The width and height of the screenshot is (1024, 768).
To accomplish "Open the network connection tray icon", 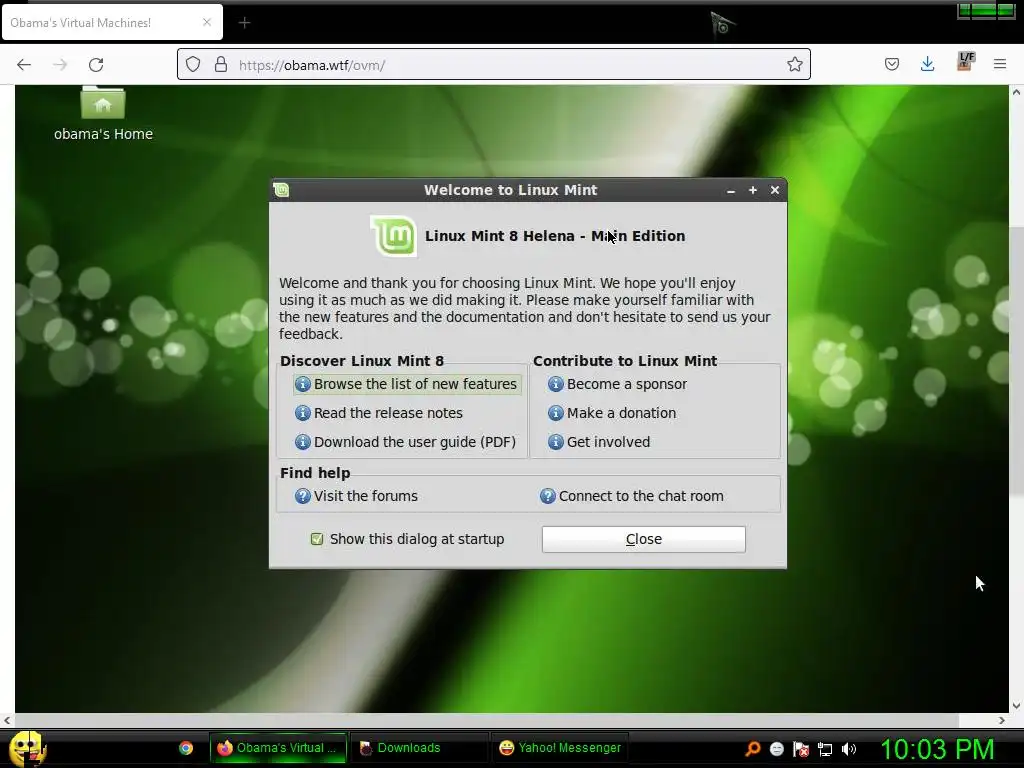I will pos(825,749).
